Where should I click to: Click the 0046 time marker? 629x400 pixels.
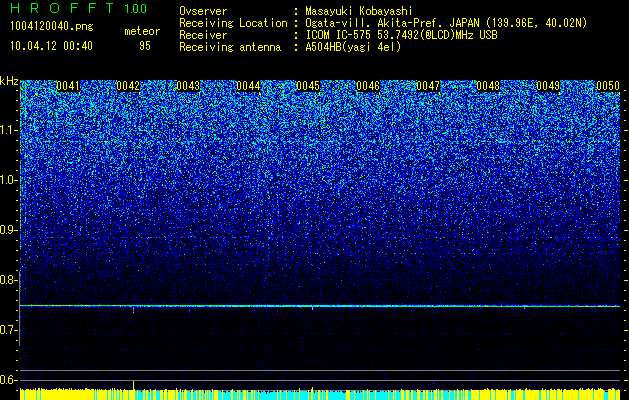tap(368, 86)
